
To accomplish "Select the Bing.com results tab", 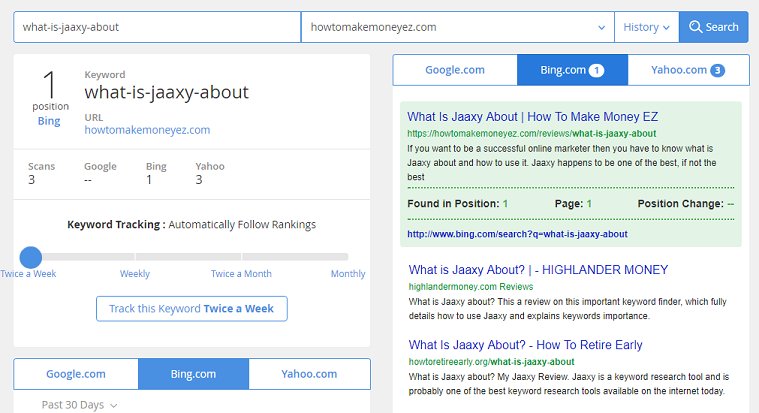I will click(x=572, y=70).
